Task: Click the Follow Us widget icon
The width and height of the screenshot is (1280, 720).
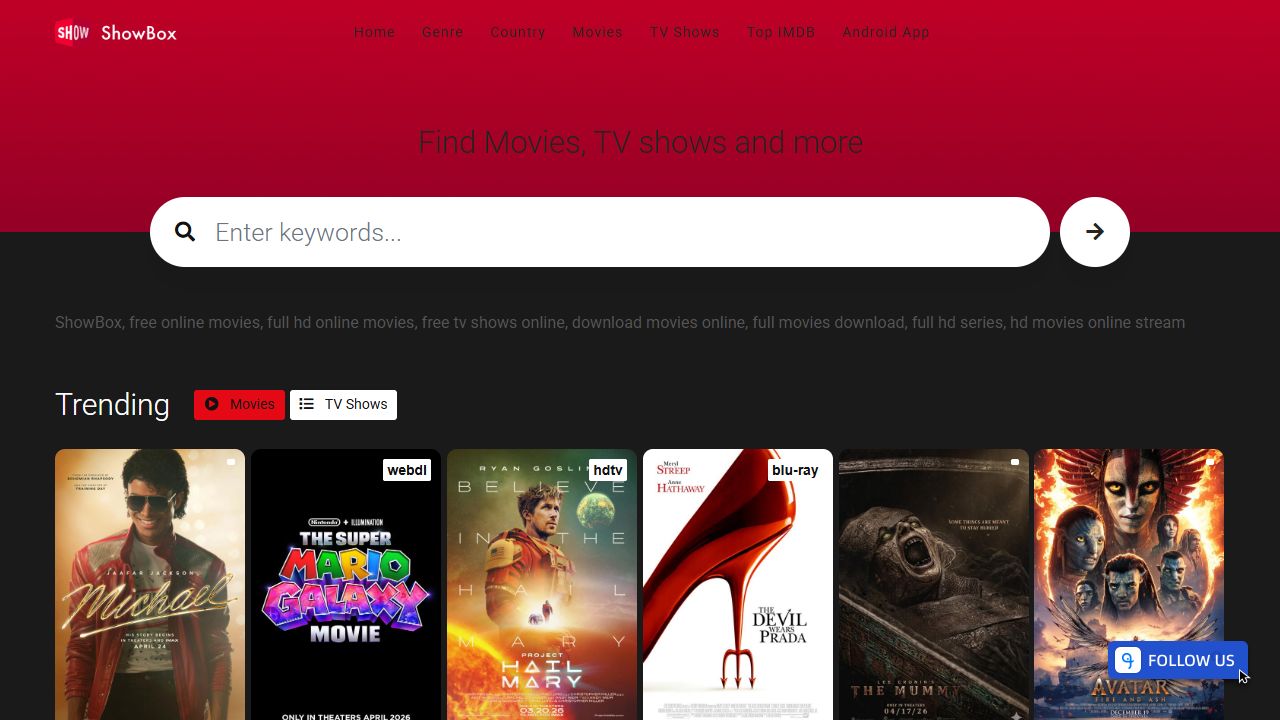Action: point(1128,660)
